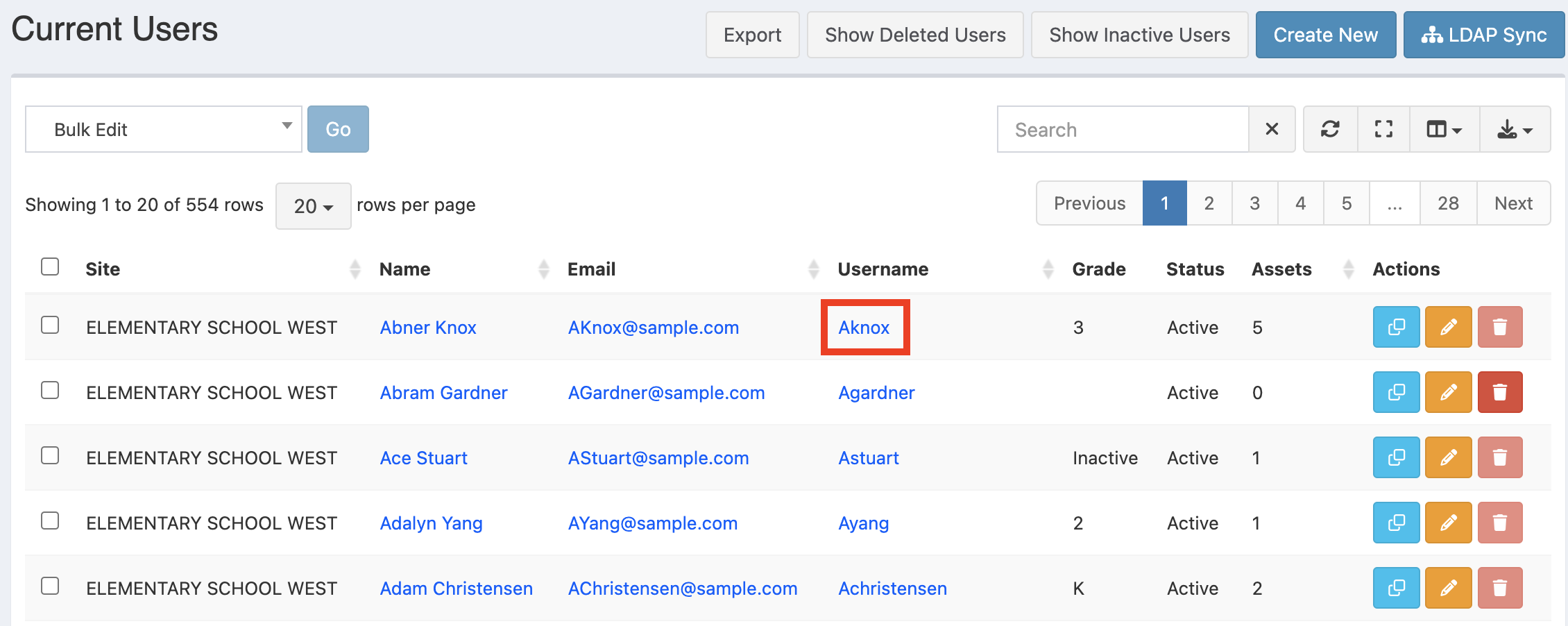Clear the search with X icon
Viewport: 1568px width, 626px height.
coord(1271,129)
